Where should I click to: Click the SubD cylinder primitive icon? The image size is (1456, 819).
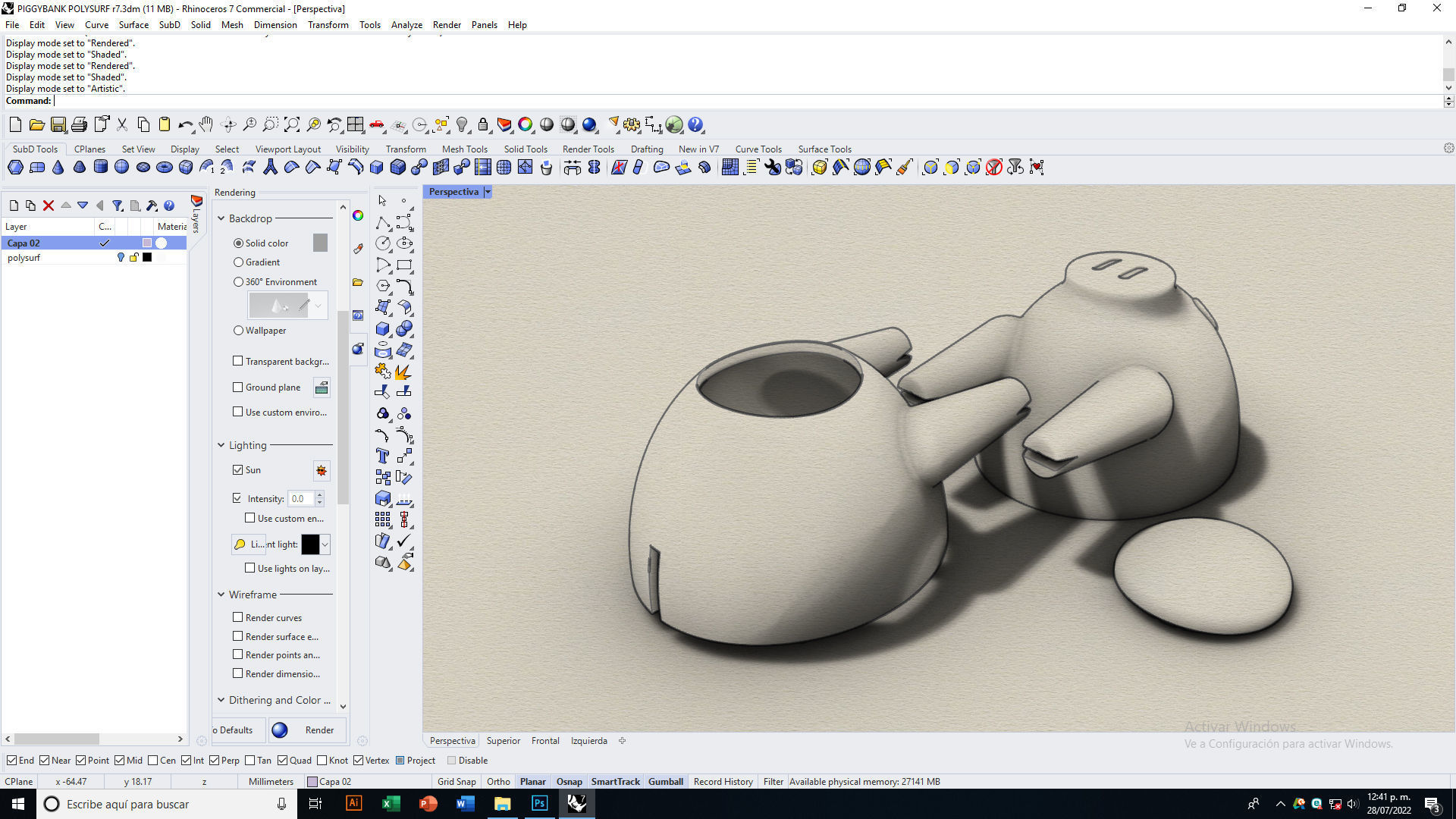(x=100, y=168)
